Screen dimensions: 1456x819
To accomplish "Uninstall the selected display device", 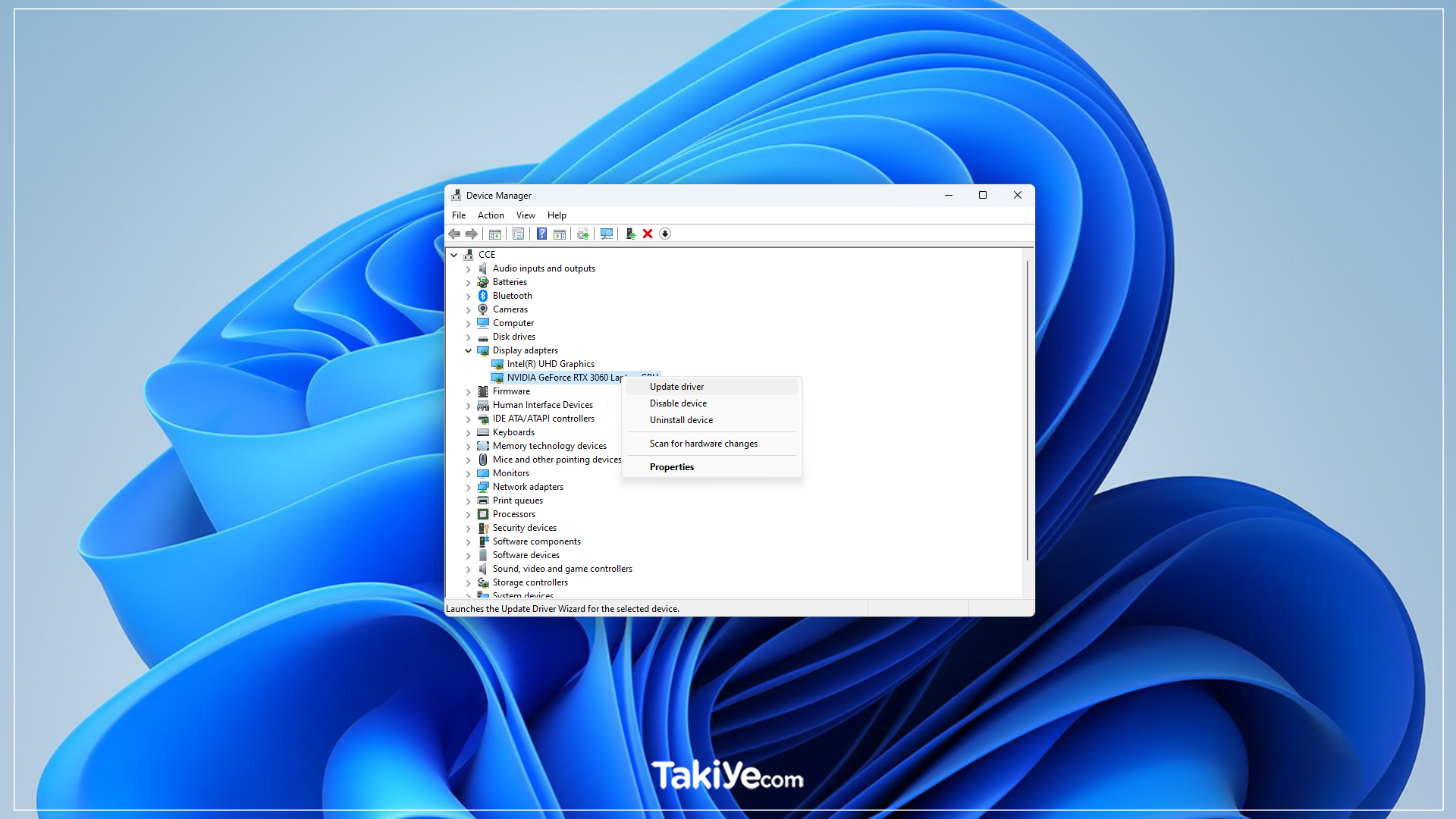I will coord(681,419).
